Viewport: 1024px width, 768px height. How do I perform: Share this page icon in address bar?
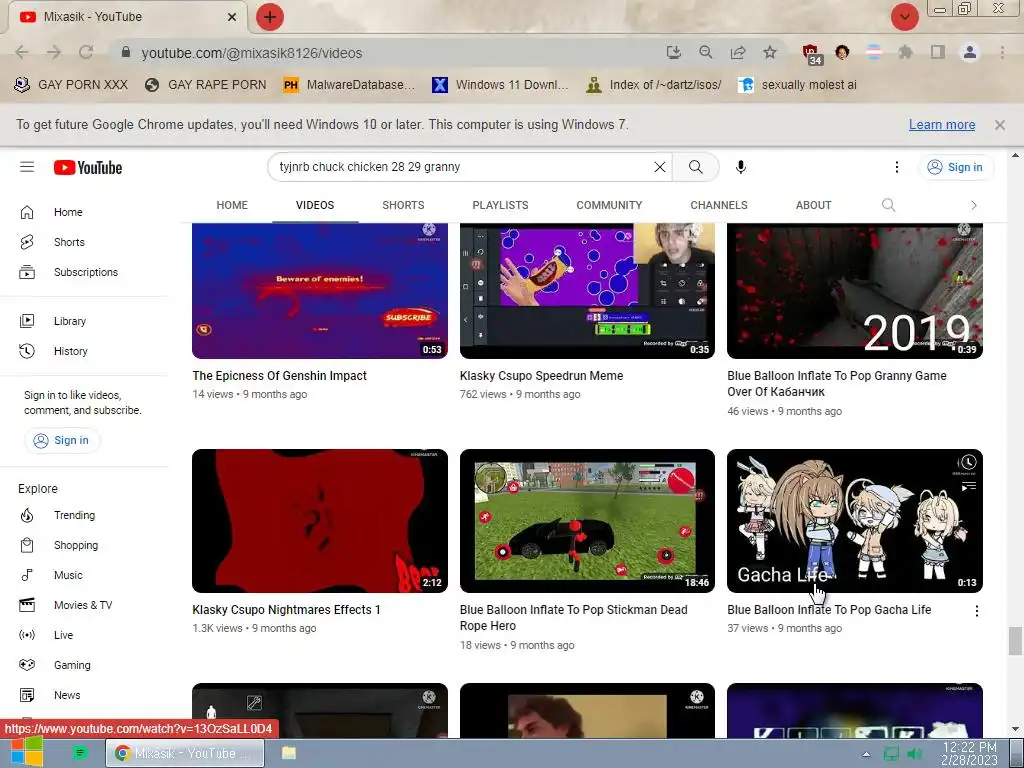(x=738, y=52)
